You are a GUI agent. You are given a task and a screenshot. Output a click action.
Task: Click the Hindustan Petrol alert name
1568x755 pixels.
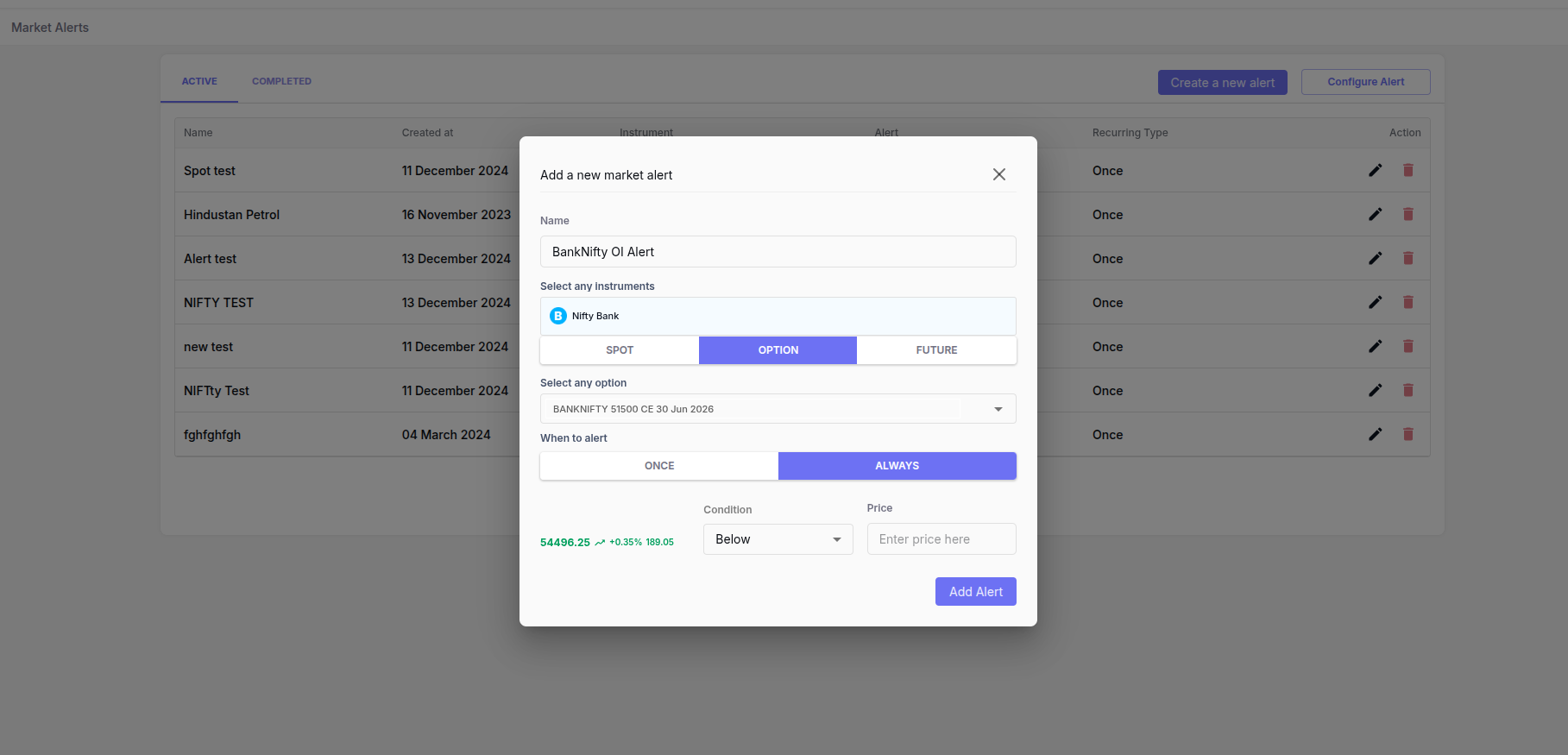231,215
